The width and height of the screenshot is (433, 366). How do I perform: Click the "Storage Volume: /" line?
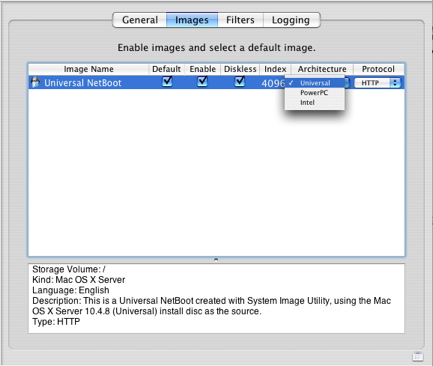point(69,269)
